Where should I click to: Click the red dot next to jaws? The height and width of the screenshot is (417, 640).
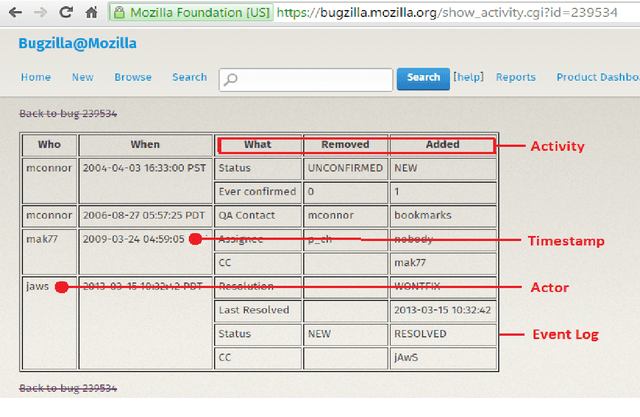click(62, 287)
